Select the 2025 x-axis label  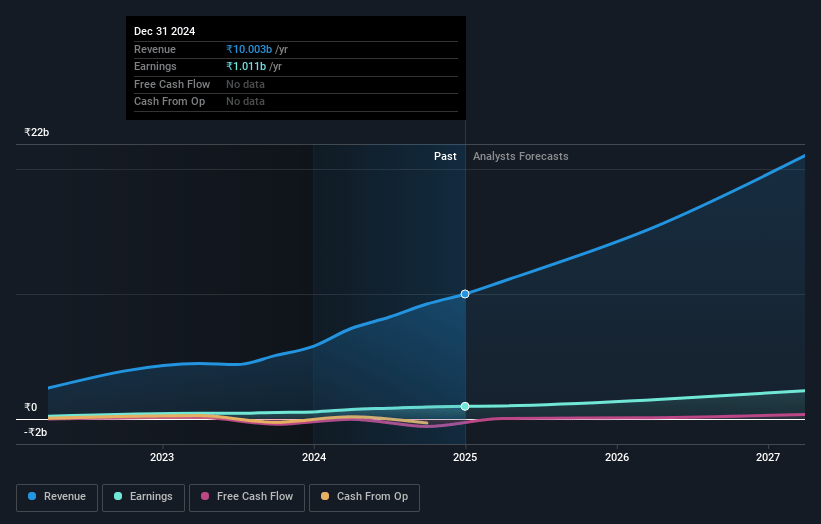[465, 457]
